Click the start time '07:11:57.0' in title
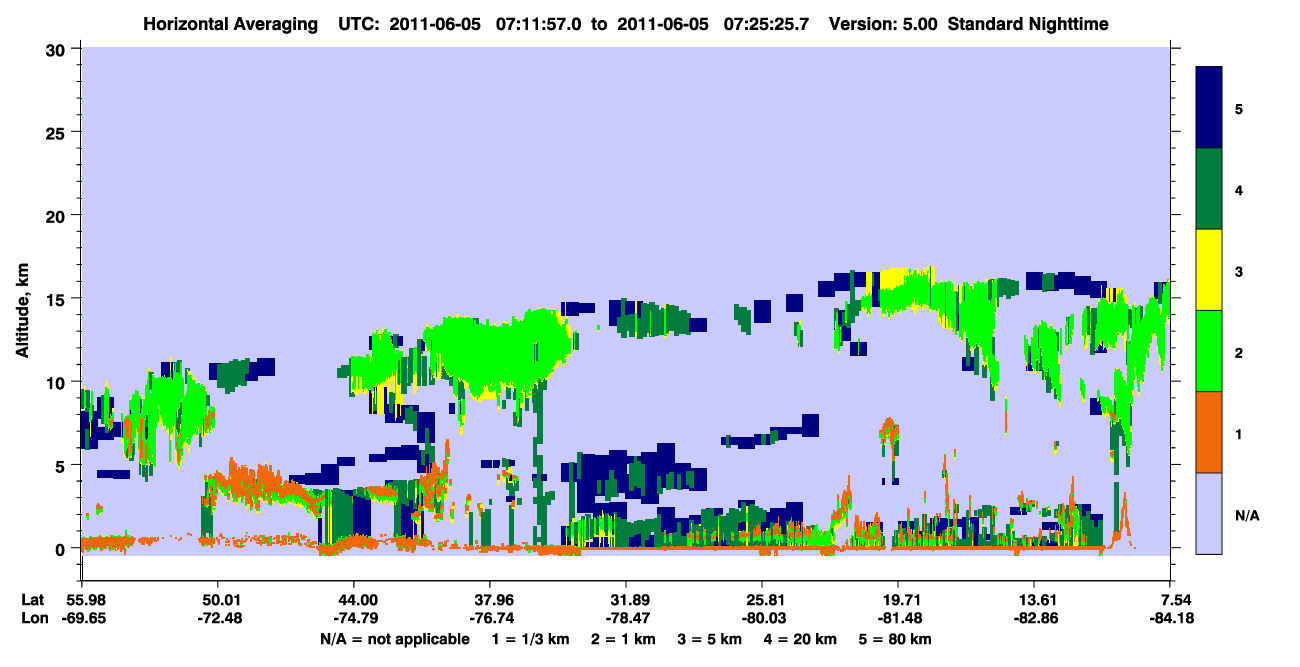Screen dimensions: 1300x667 pyautogui.click(x=539, y=23)
